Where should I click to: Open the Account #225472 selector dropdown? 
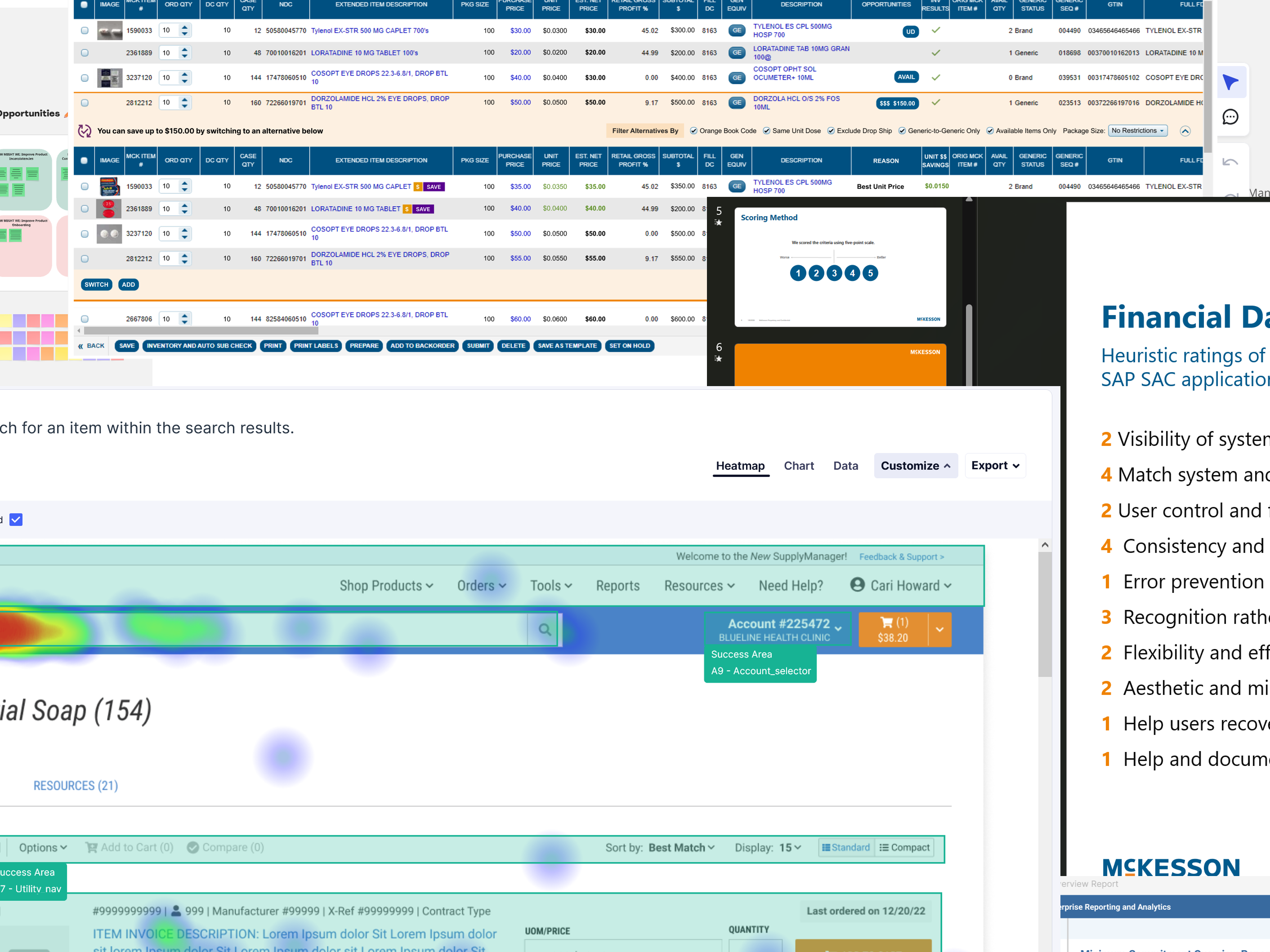tap(778, 630)
